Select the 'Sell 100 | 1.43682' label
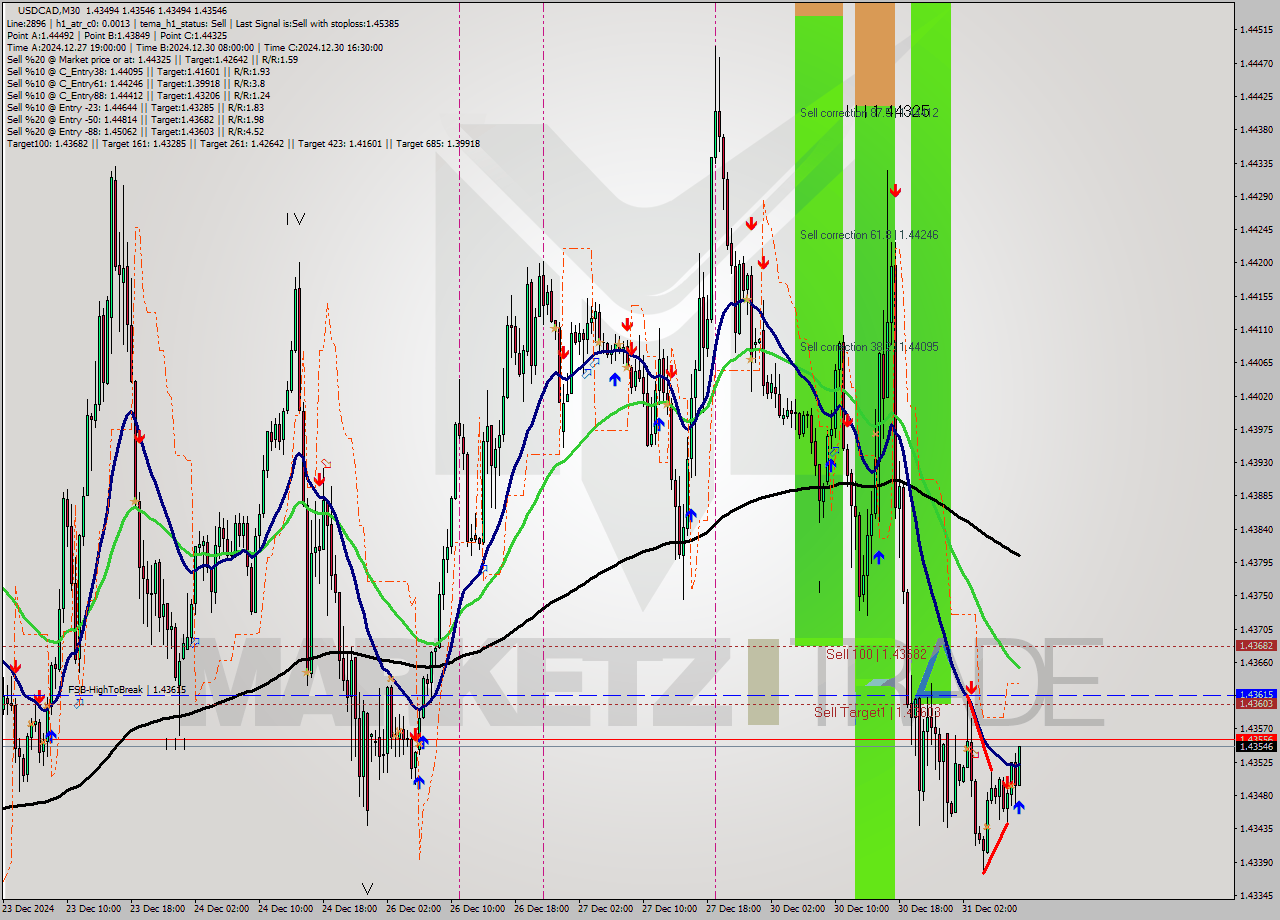Screen dimensions: 1280x920 pos(876,654)
